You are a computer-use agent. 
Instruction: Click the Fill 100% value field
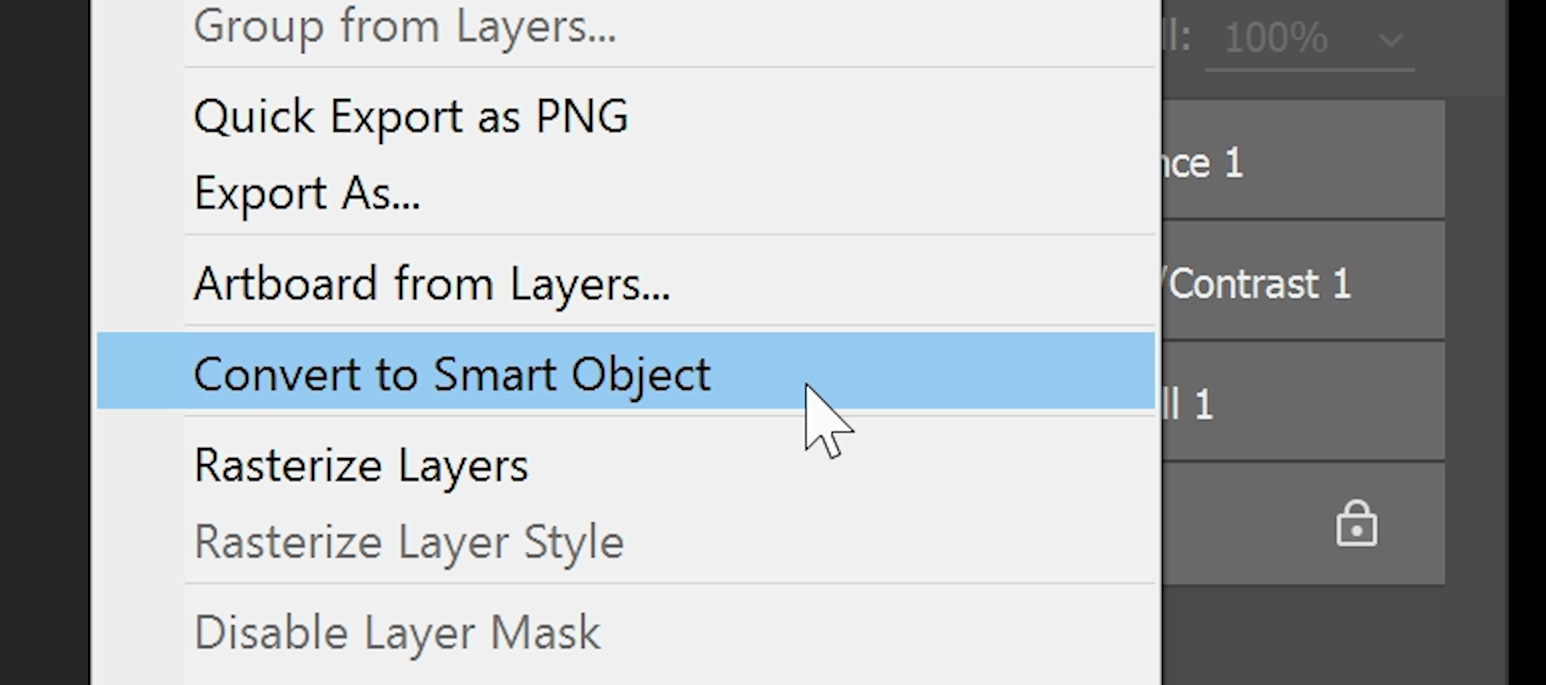tap(1275, 40)
